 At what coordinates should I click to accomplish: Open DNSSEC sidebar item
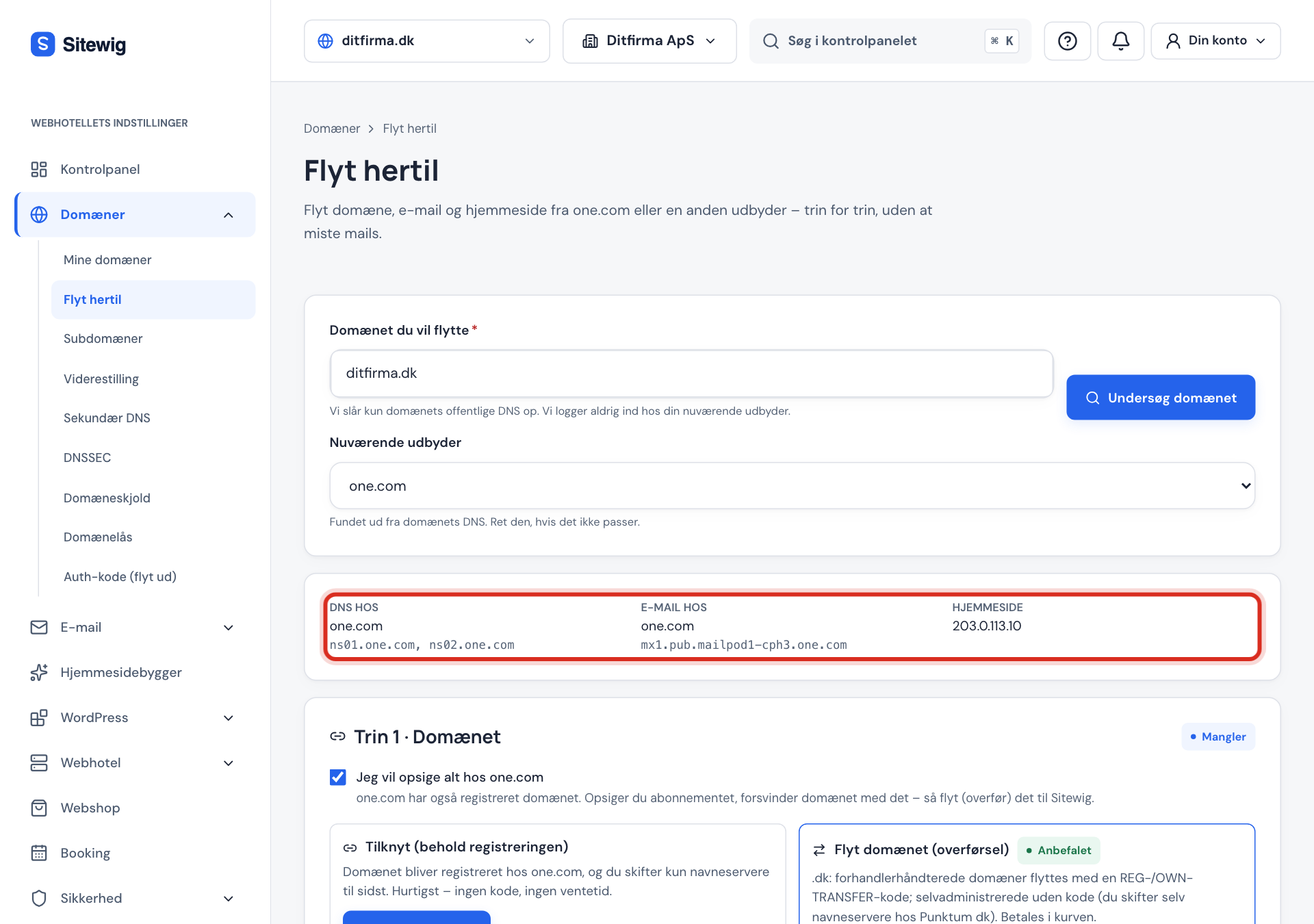click(153, 458)
